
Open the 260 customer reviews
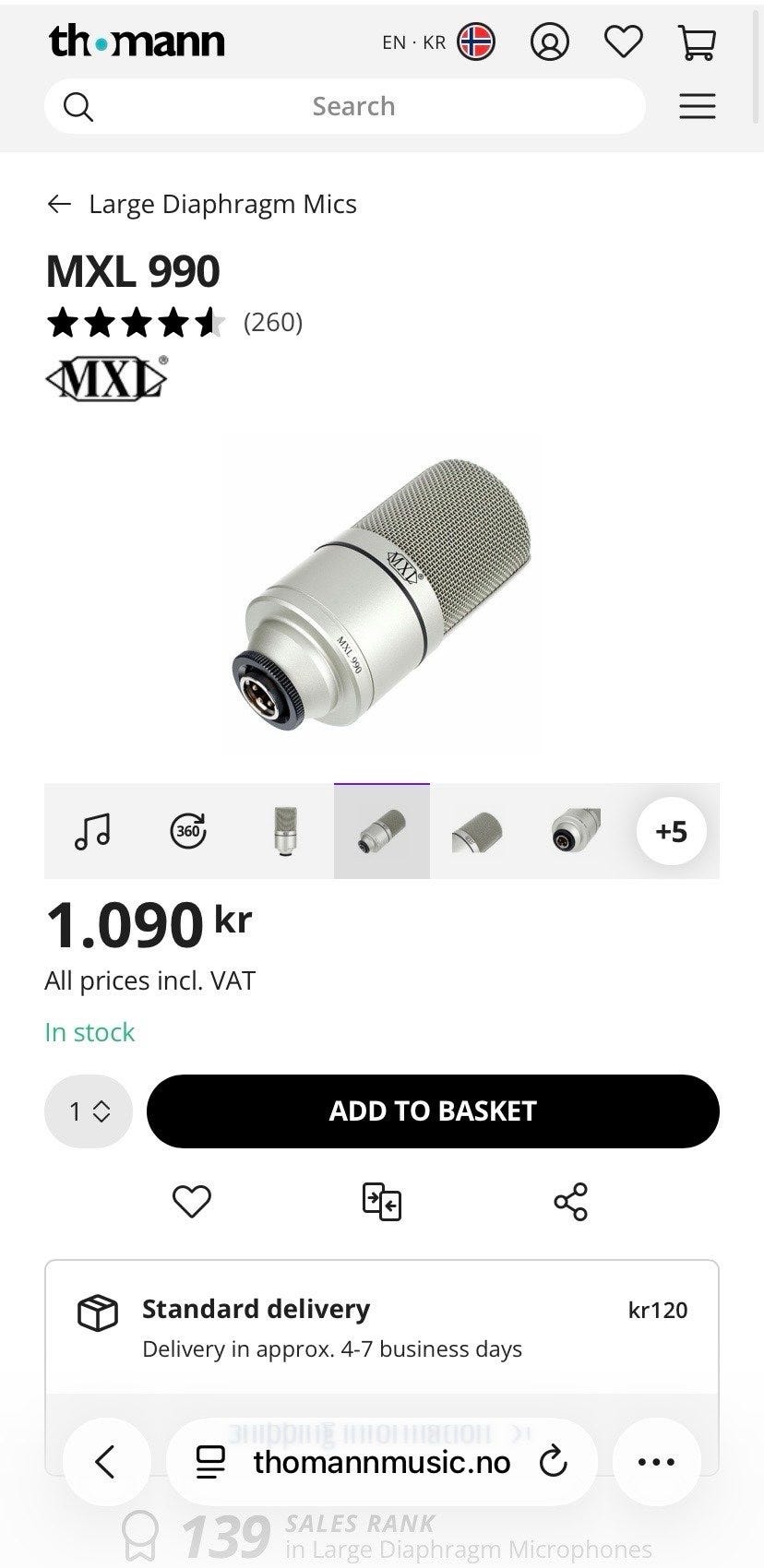tap(273, 322)
